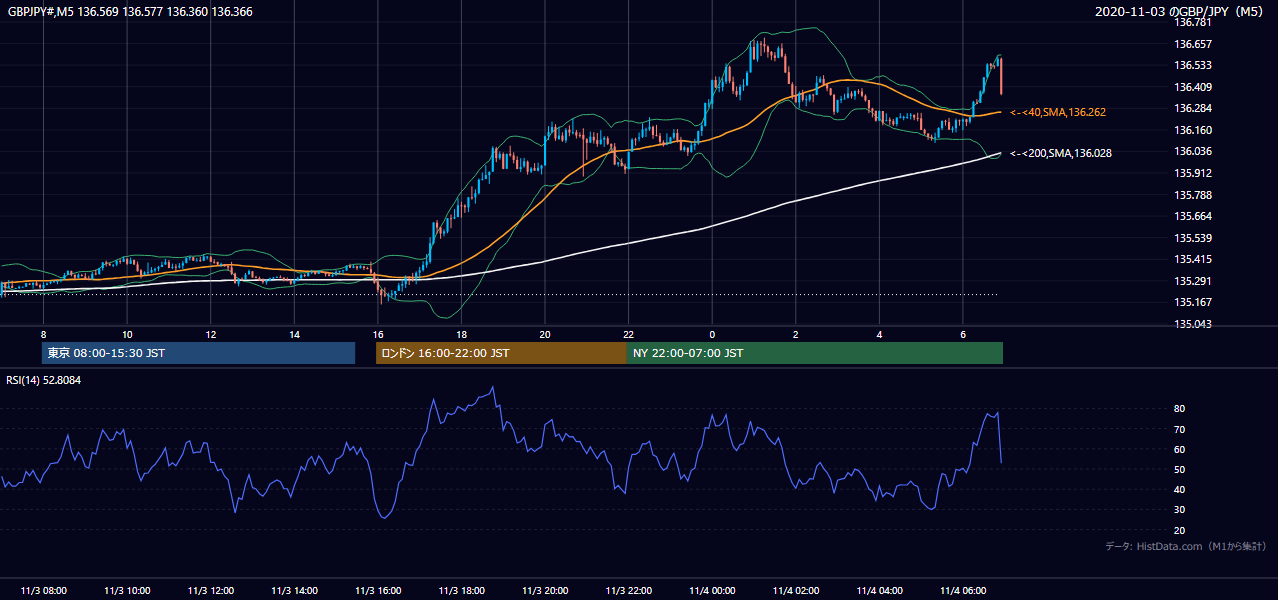Image resolution: width=1278 pixels, height=600 pixels.
Task: Click RSI axis level 60
Action: tap(1180, 449)
